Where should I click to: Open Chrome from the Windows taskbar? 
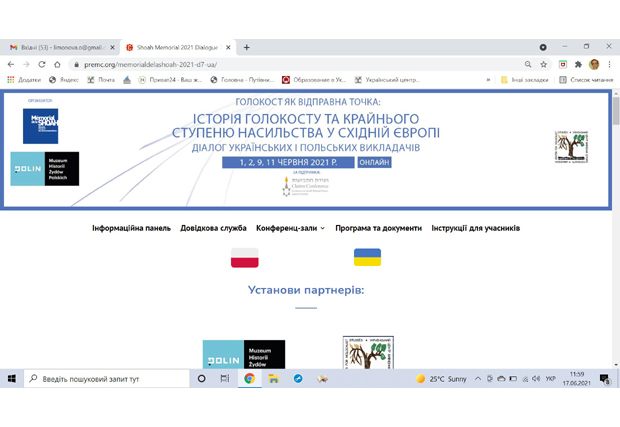click(x=249, y=379)
